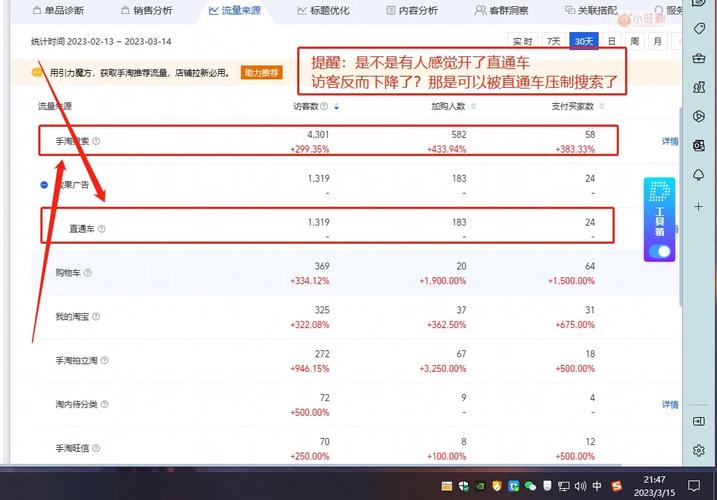This screenshot has width=717, height=500.
Task: Select the 流量来源 tab
Action: click(x=235, y=10)
